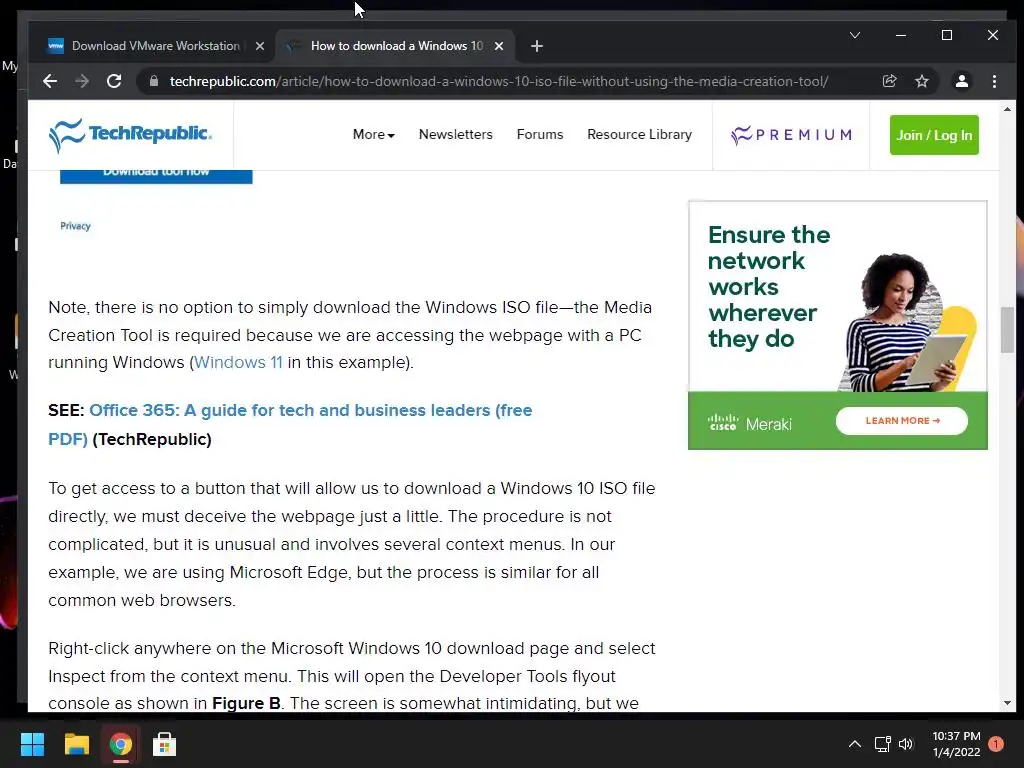Open notification badge in taskbar
The width and height of the screenshot is (1024, 768).
[x=996, y=744]
